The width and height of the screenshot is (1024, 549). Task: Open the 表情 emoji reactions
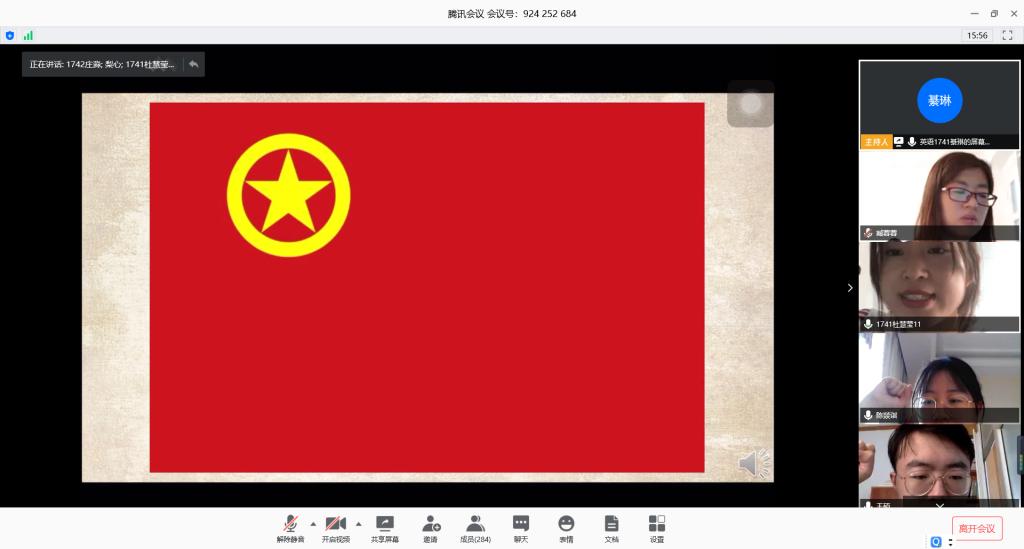(566, 529)
